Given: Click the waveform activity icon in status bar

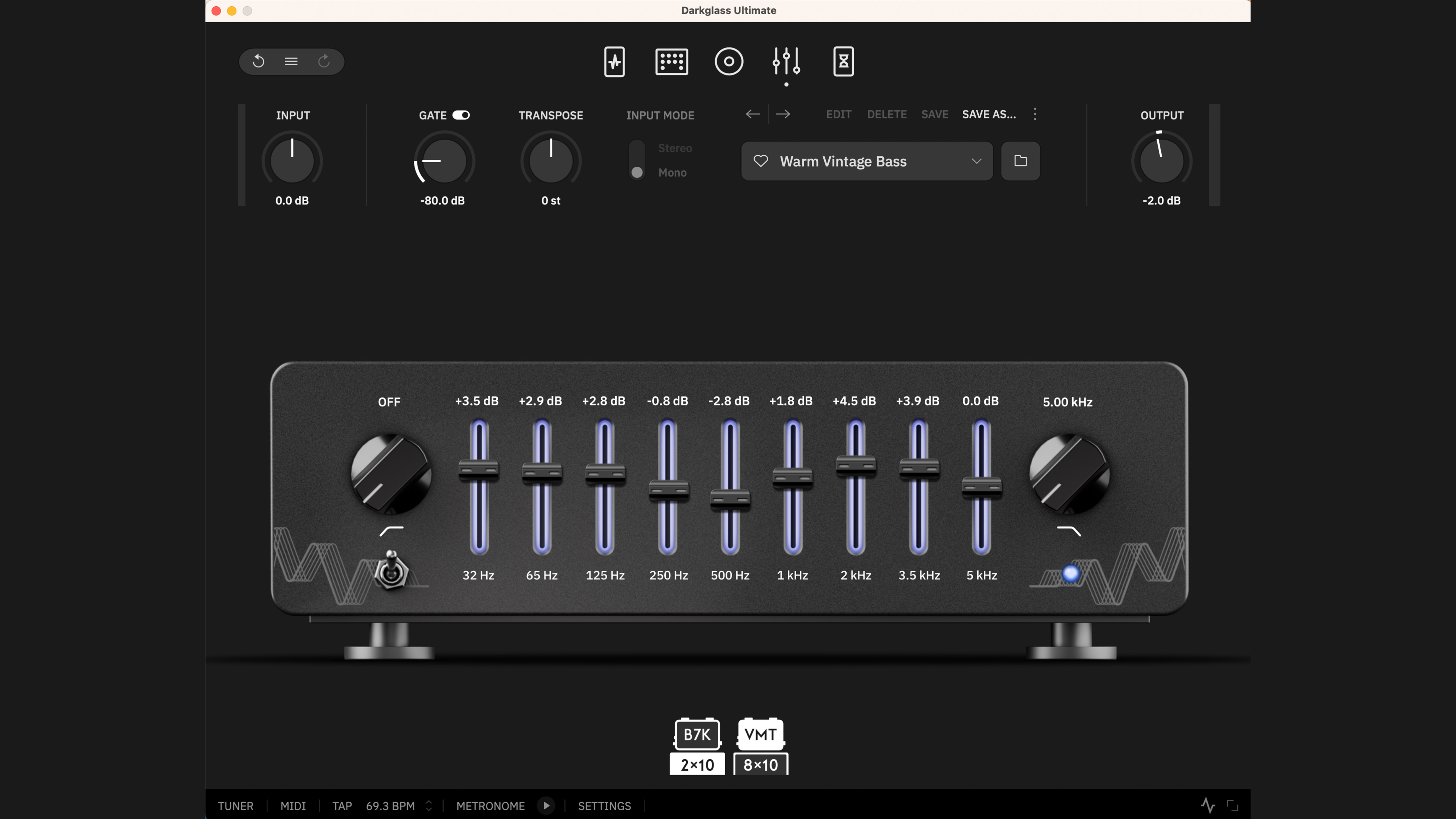Looking at the screenshot, I should click(x=1207, y=805).
